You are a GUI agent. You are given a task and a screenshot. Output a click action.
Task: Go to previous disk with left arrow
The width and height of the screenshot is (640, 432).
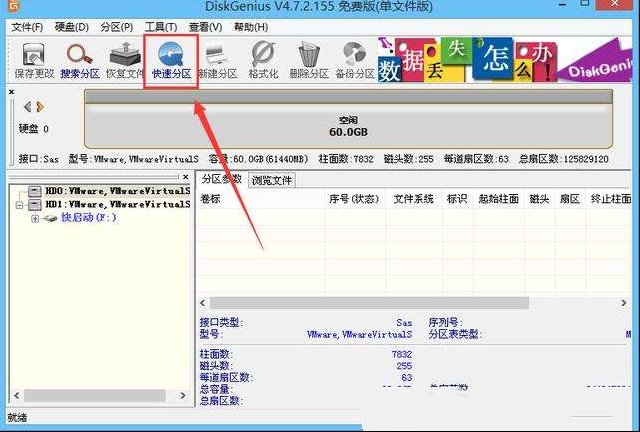[28, 107]
